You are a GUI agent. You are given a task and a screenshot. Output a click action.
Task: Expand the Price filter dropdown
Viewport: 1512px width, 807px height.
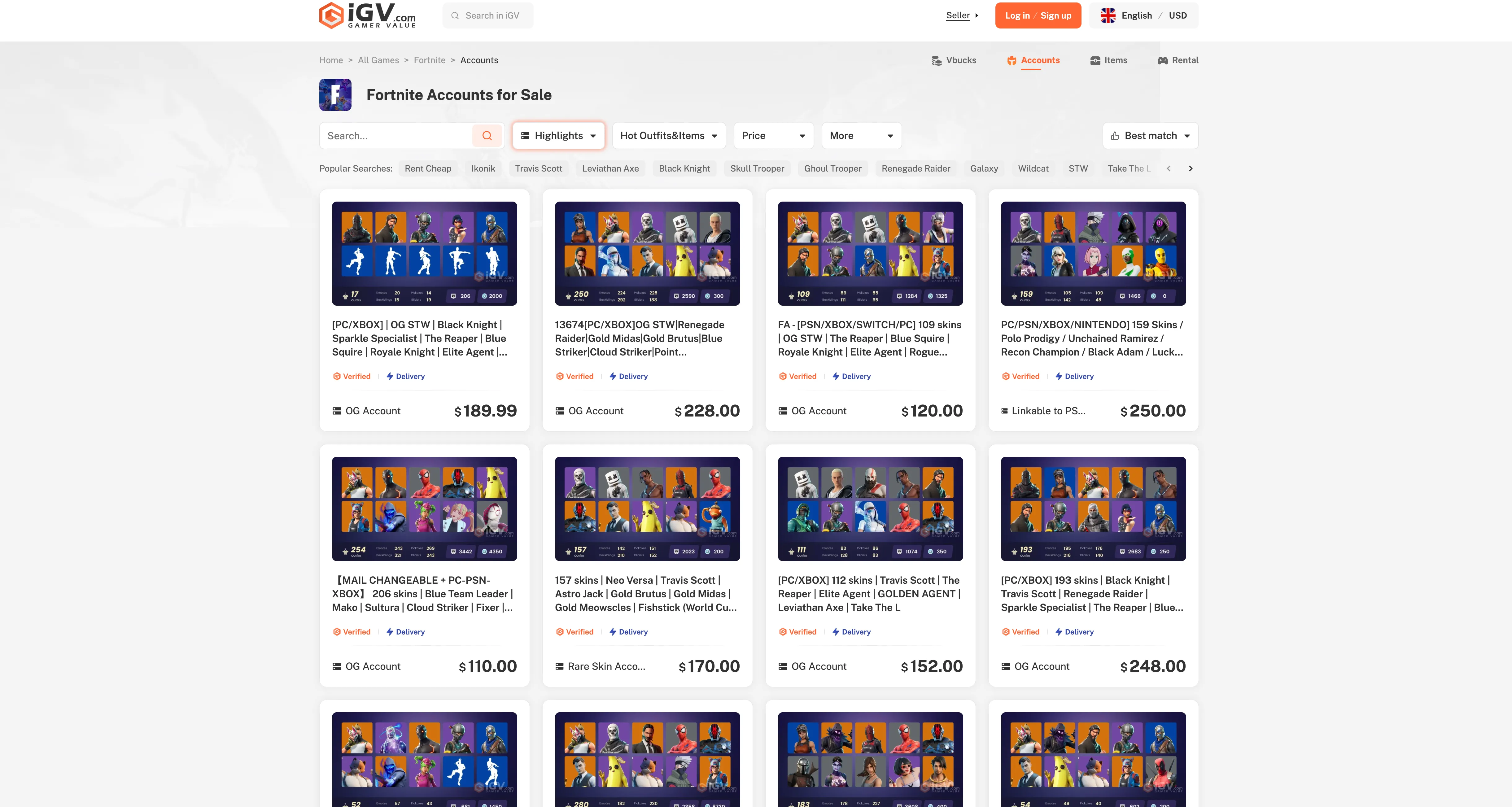773,136
